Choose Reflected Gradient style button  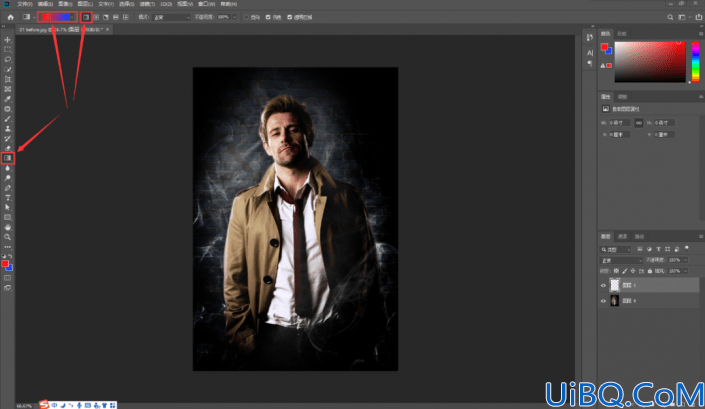116,17
